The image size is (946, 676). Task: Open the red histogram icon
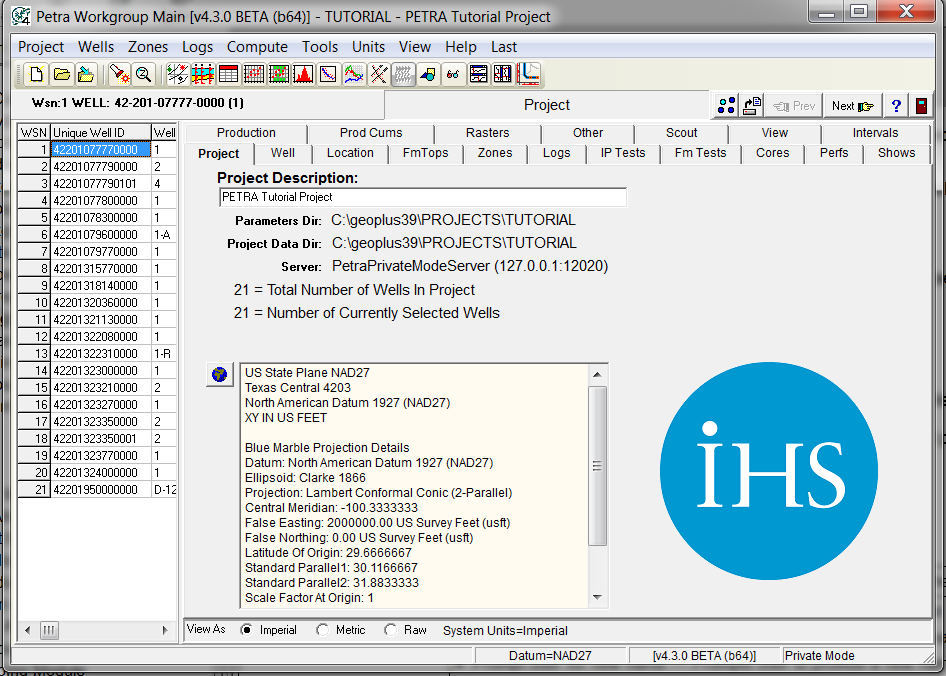[x=303, y=75]
